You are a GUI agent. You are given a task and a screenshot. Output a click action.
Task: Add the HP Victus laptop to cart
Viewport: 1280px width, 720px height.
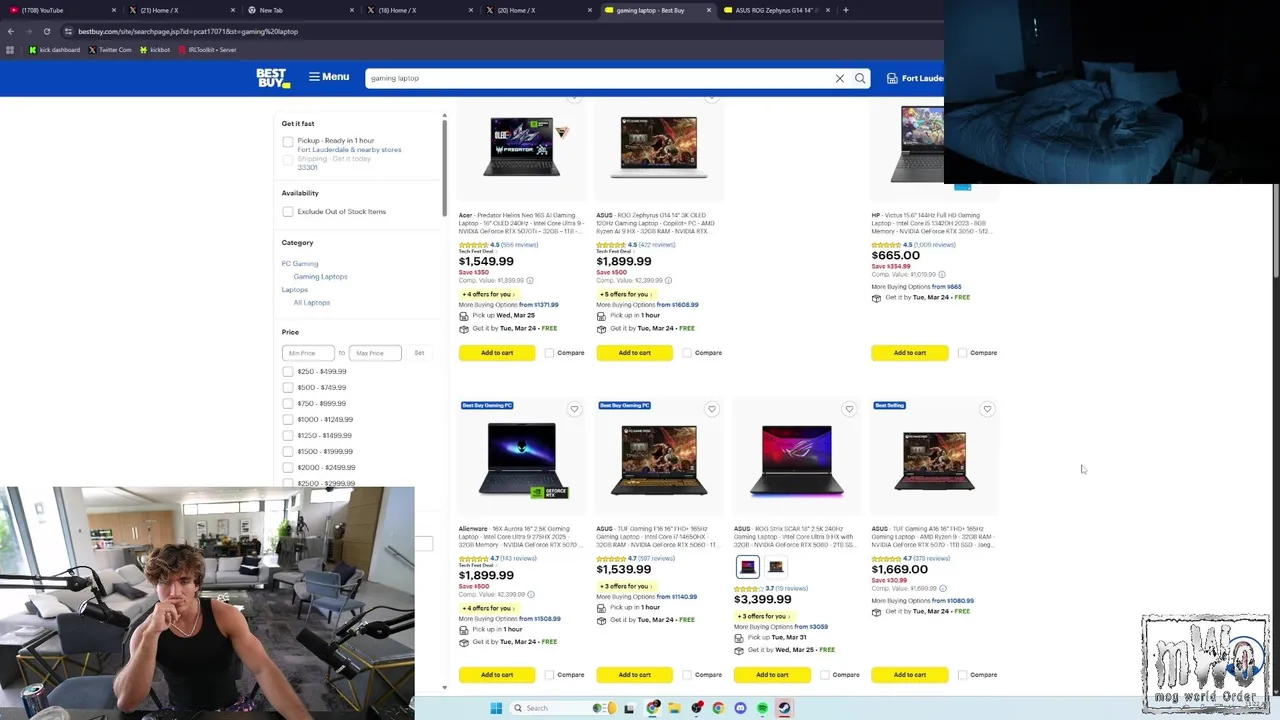tap(910, 353)
